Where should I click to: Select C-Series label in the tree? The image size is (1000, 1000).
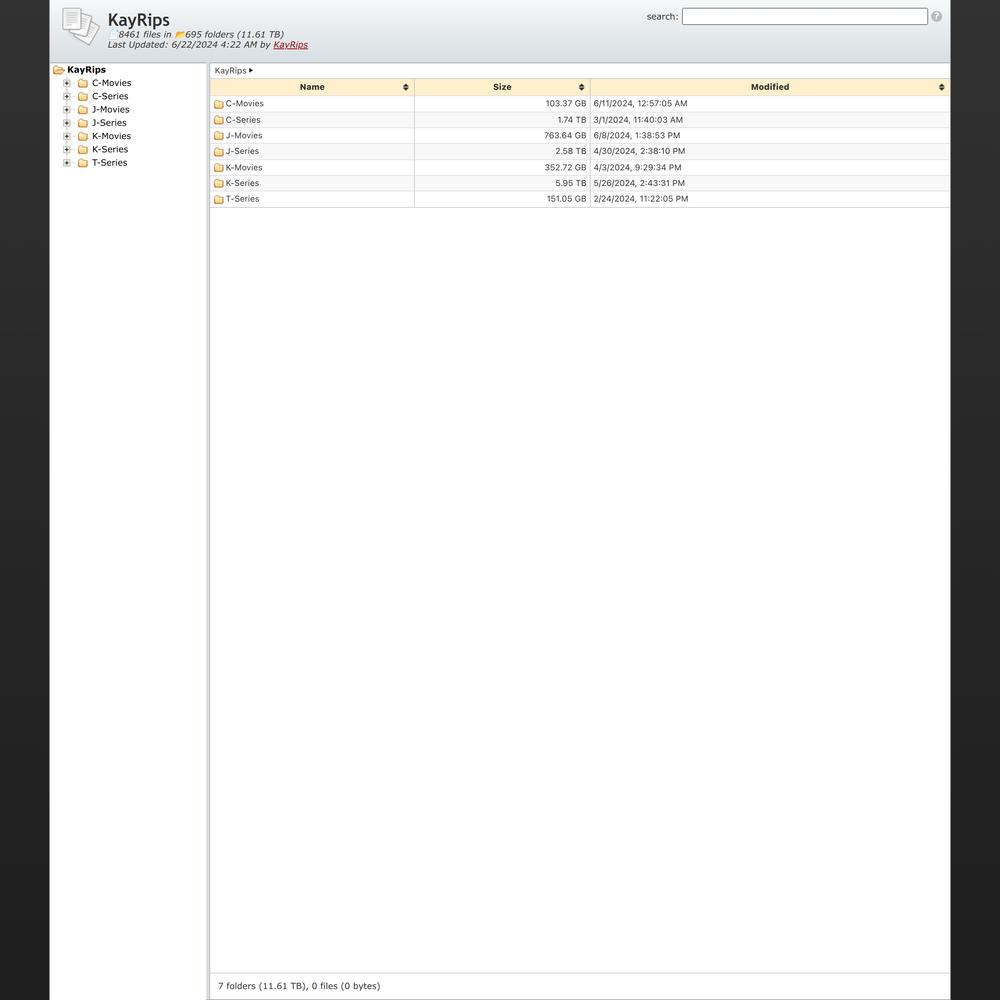pos(110,97)
